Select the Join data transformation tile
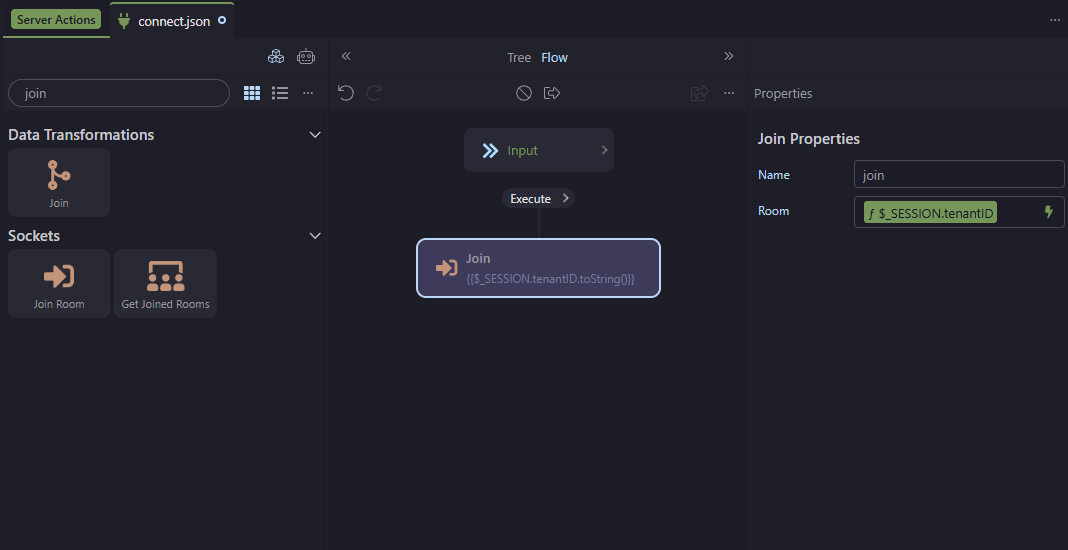1068x550 pixels. click(x=59, y=183)
